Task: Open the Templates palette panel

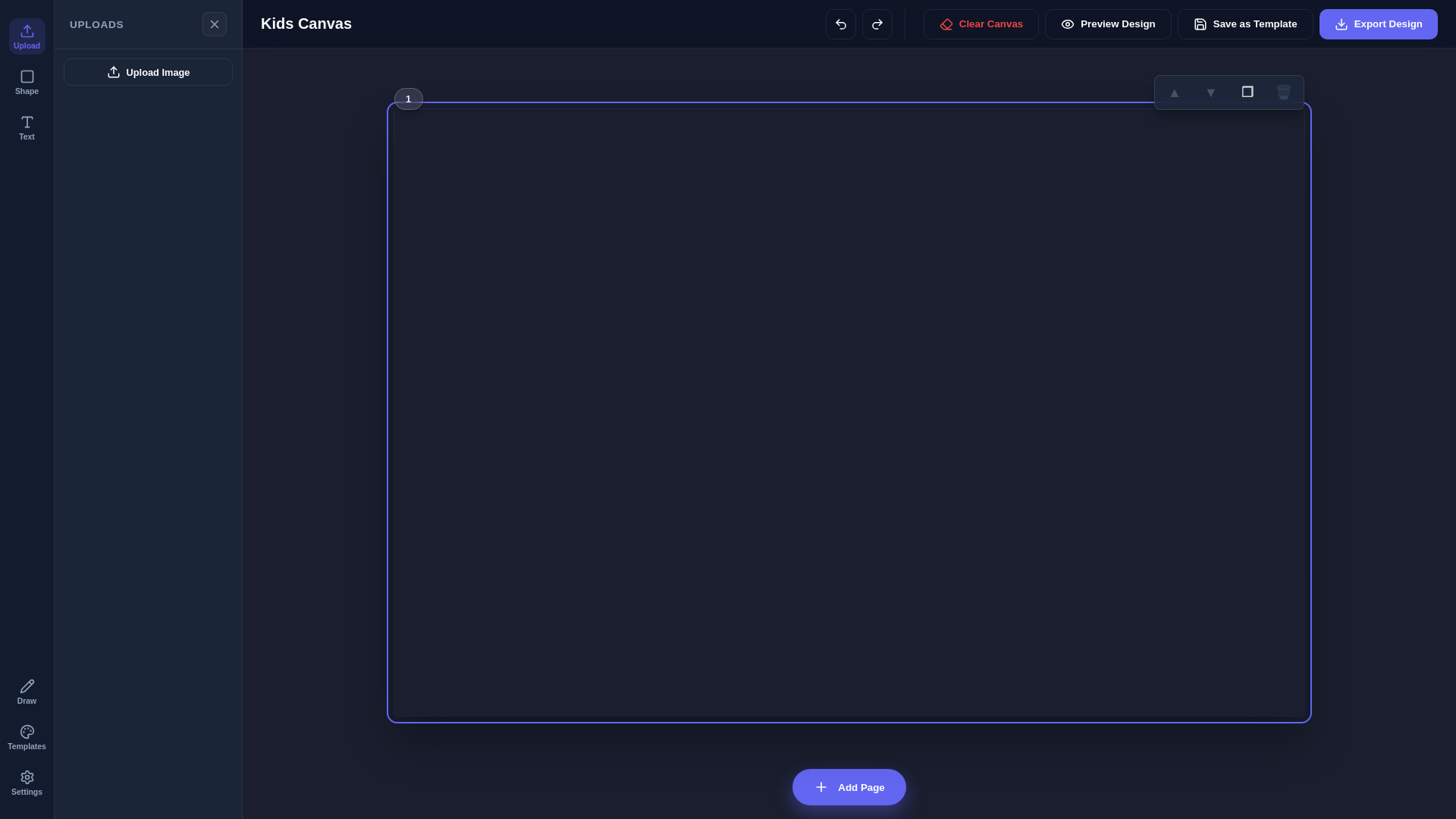Action: [27, 737]
